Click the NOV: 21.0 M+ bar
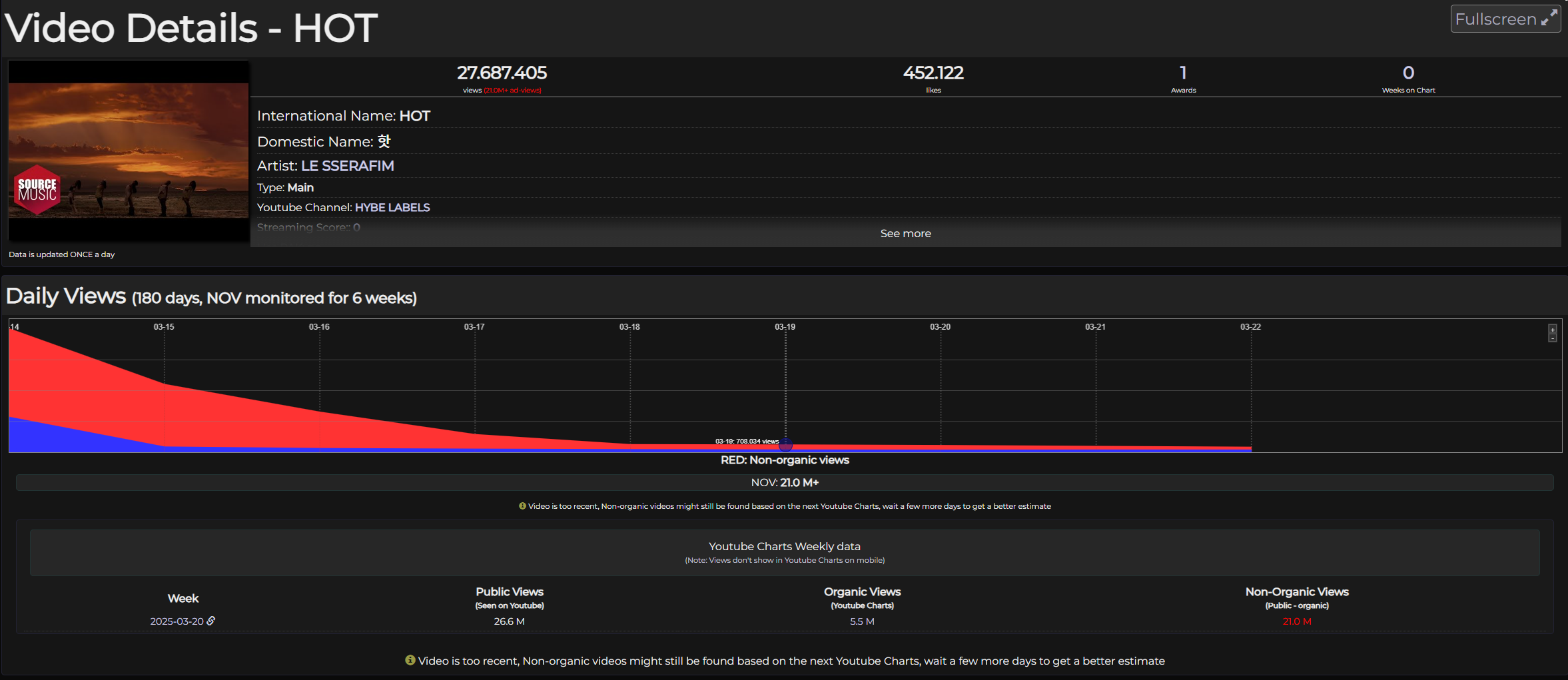 (785, 482)
